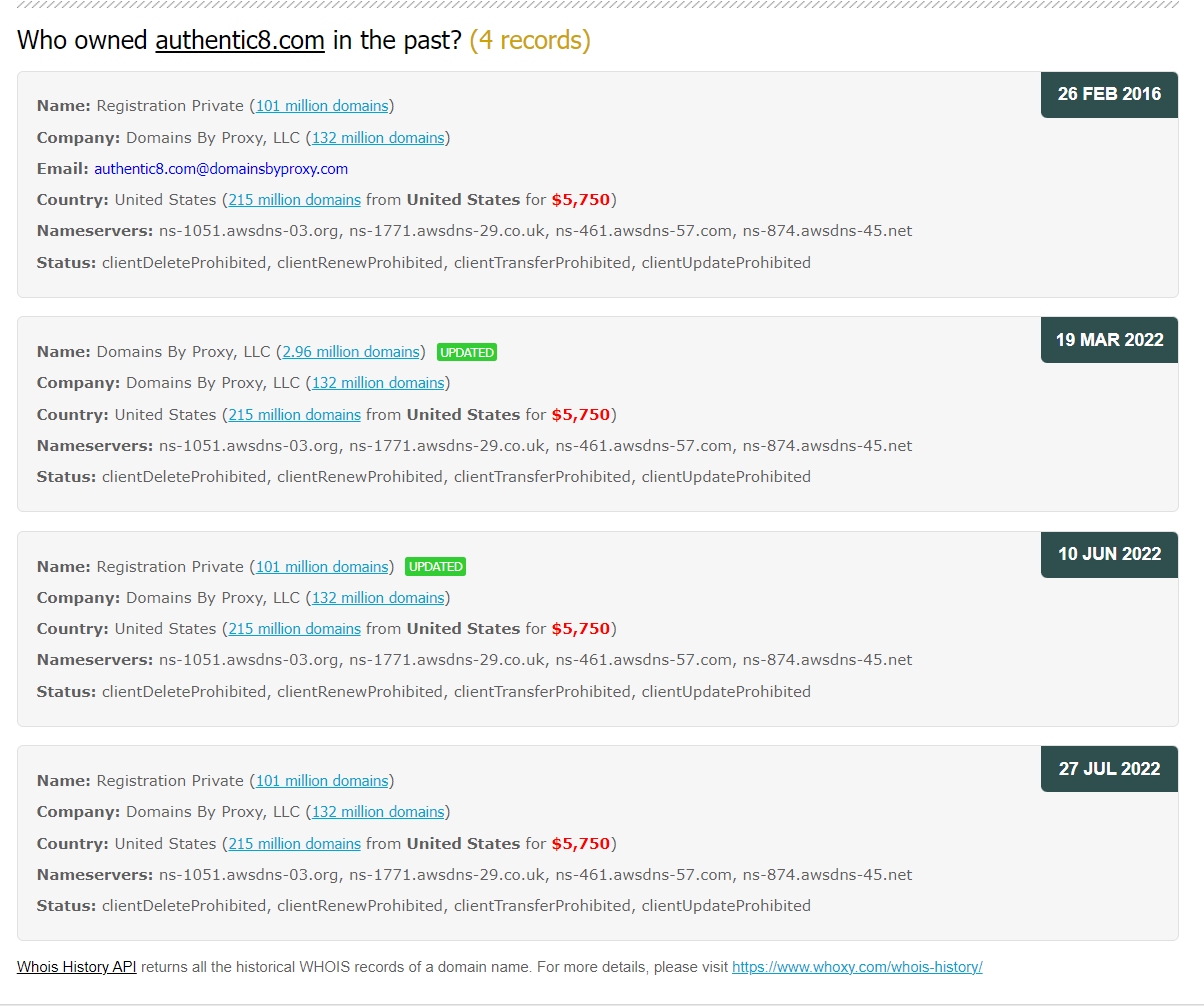This screenshot has width=1204, height=1006.
Task: Open "215 million domains" in the 19 MAR 2022 record
Action: [x=294, y=414]
